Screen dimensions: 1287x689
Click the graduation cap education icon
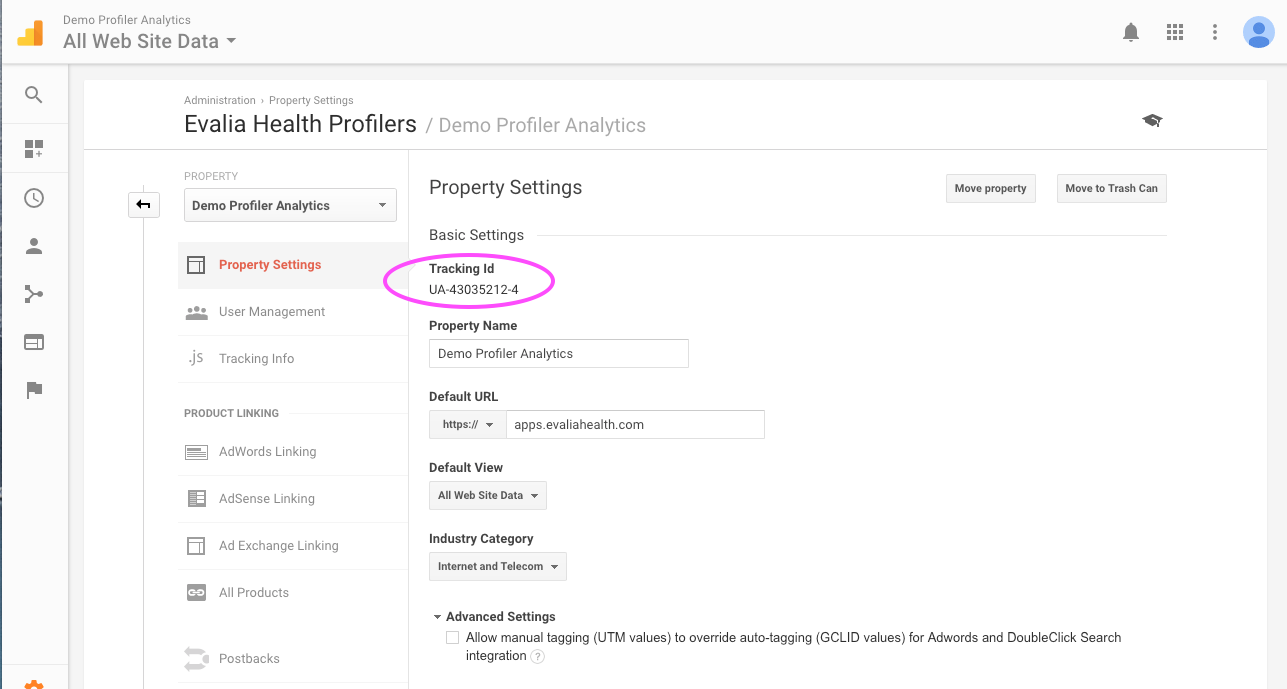pos(1152,120)
